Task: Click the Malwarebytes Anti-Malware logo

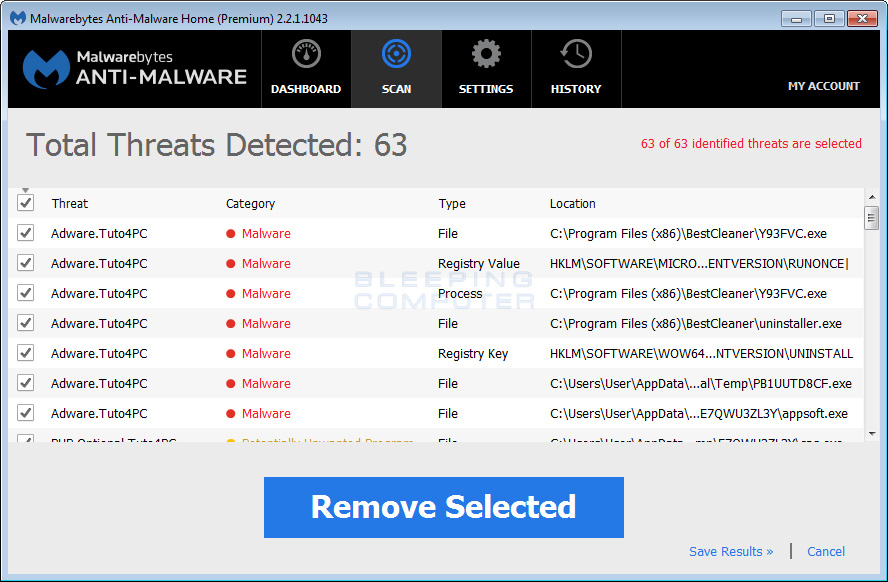Action: tap(135, 68)
